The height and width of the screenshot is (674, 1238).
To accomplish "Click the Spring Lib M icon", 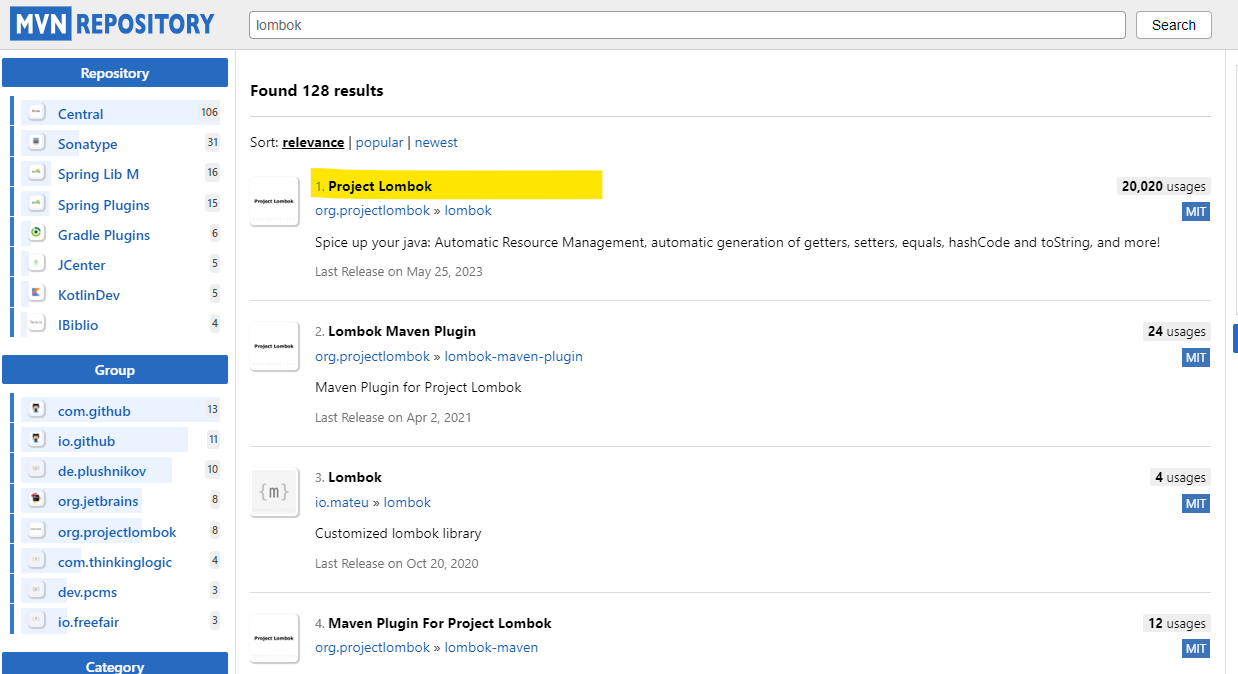I will point(36,173).
